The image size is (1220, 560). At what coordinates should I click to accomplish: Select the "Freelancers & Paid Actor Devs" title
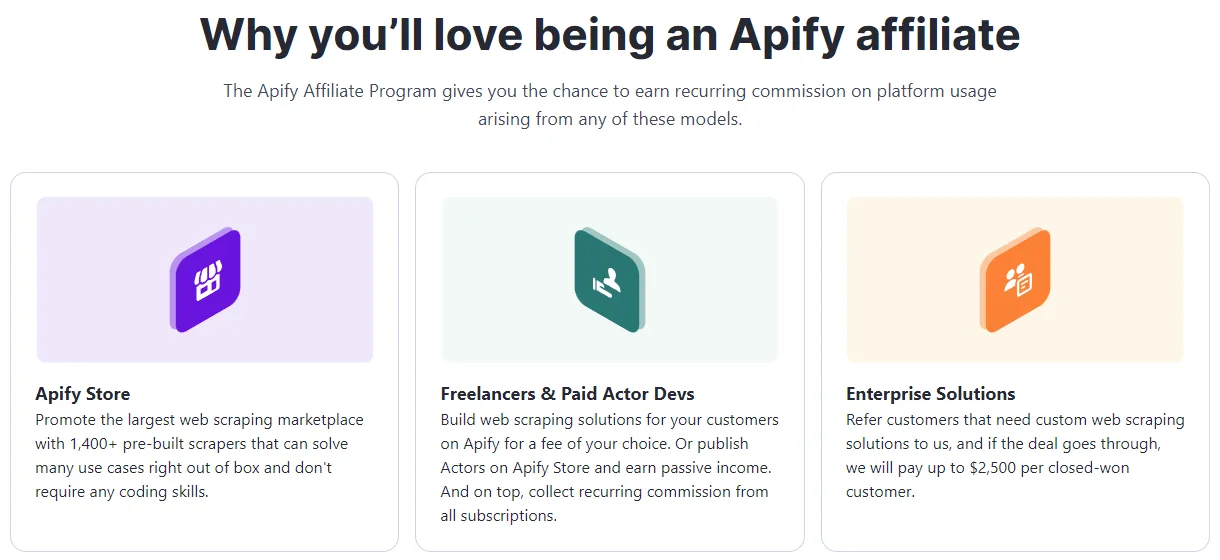click(x=567, y=394)
